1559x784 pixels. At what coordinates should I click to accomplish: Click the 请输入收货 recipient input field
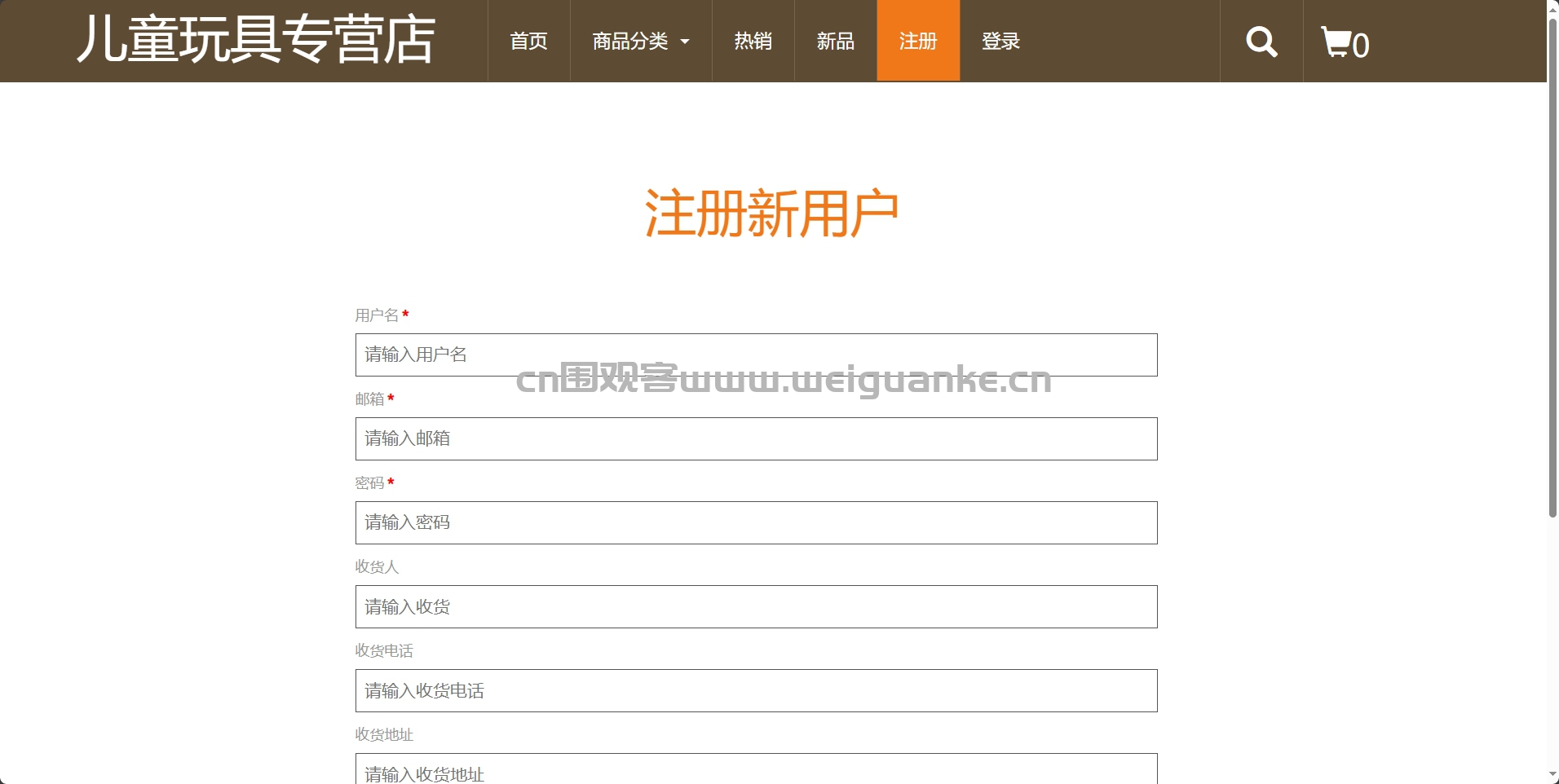tap(756, 606)
